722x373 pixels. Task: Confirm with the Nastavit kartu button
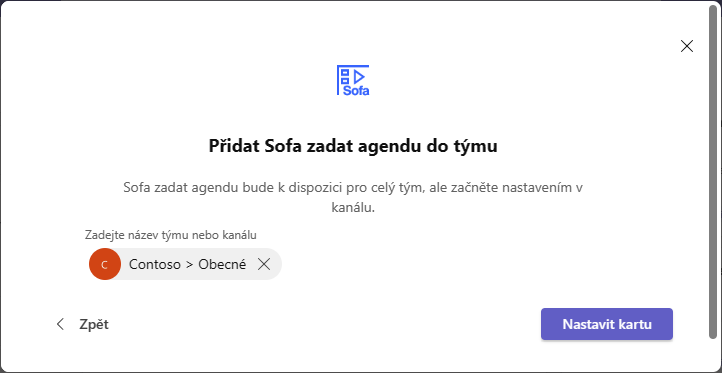(x=607, y=324)
